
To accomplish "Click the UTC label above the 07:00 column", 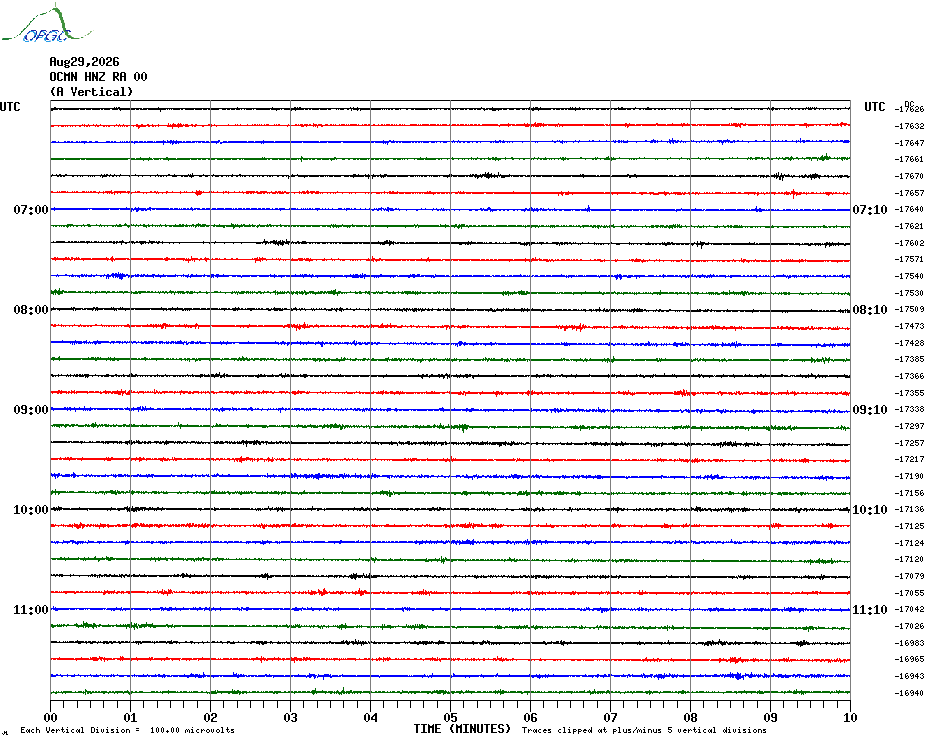I will [10, 107].
